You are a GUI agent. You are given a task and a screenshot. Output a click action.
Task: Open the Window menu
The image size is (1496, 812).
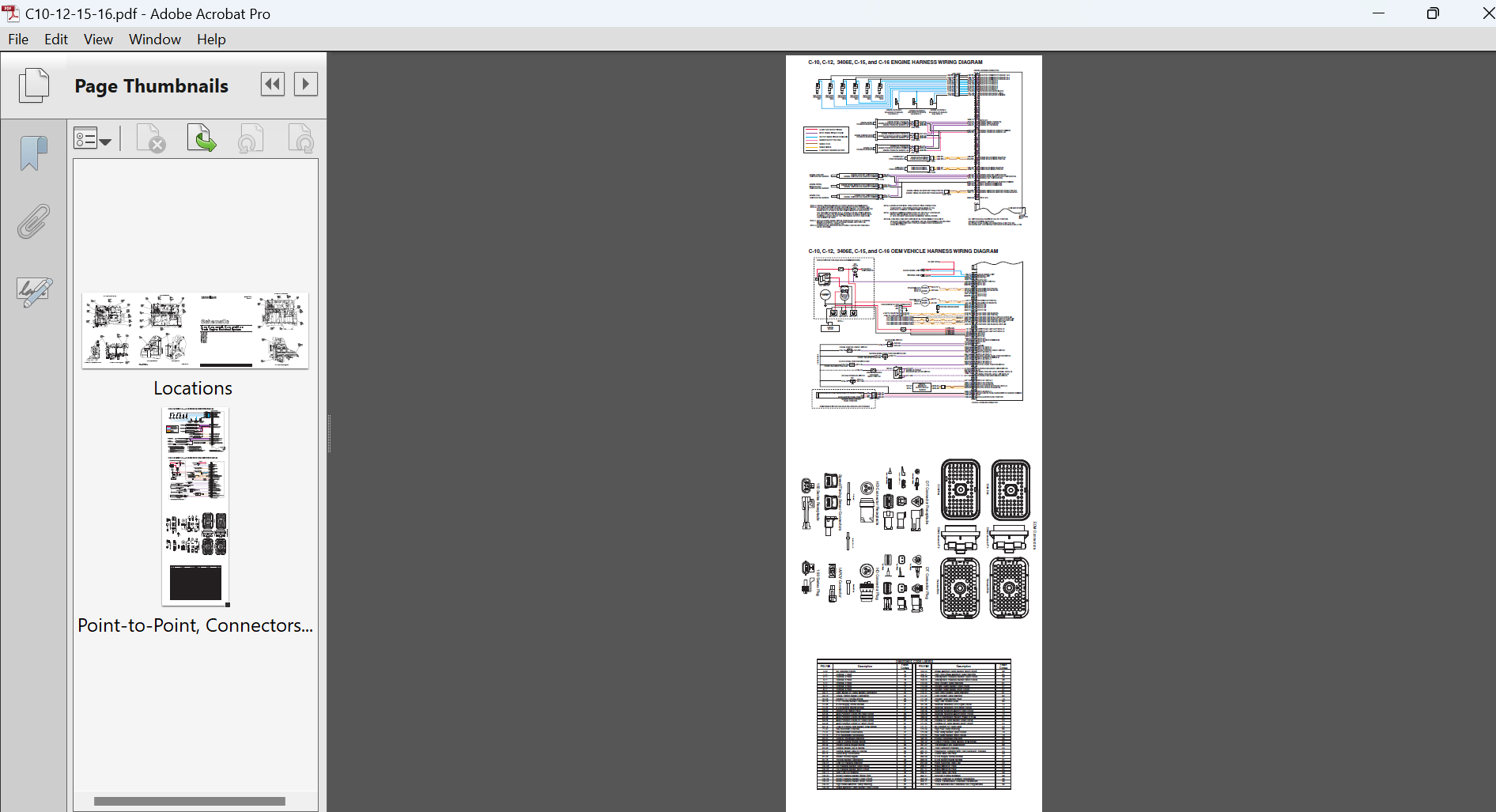(x=155, y=40)
